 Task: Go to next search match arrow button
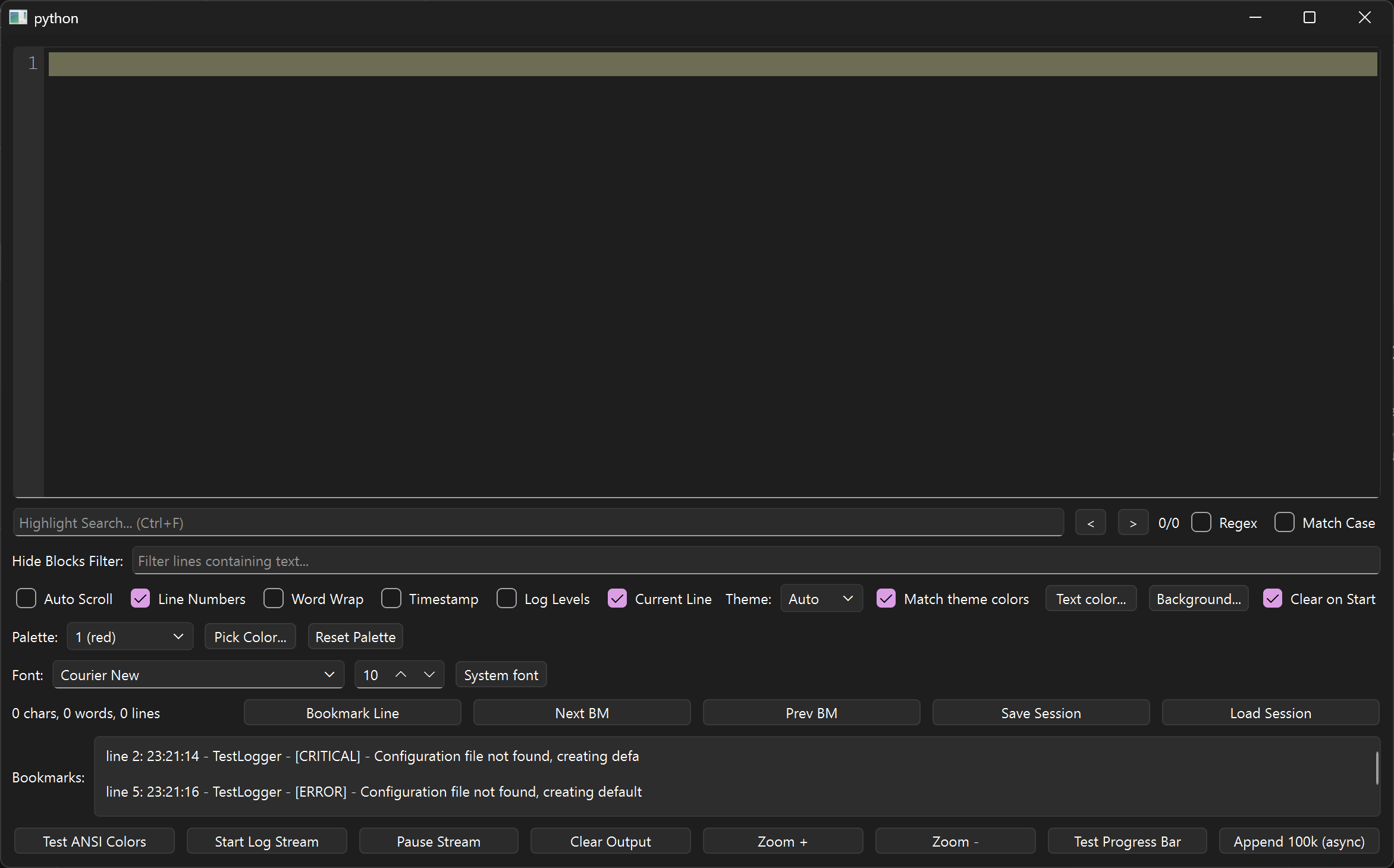coord(1133,523)
